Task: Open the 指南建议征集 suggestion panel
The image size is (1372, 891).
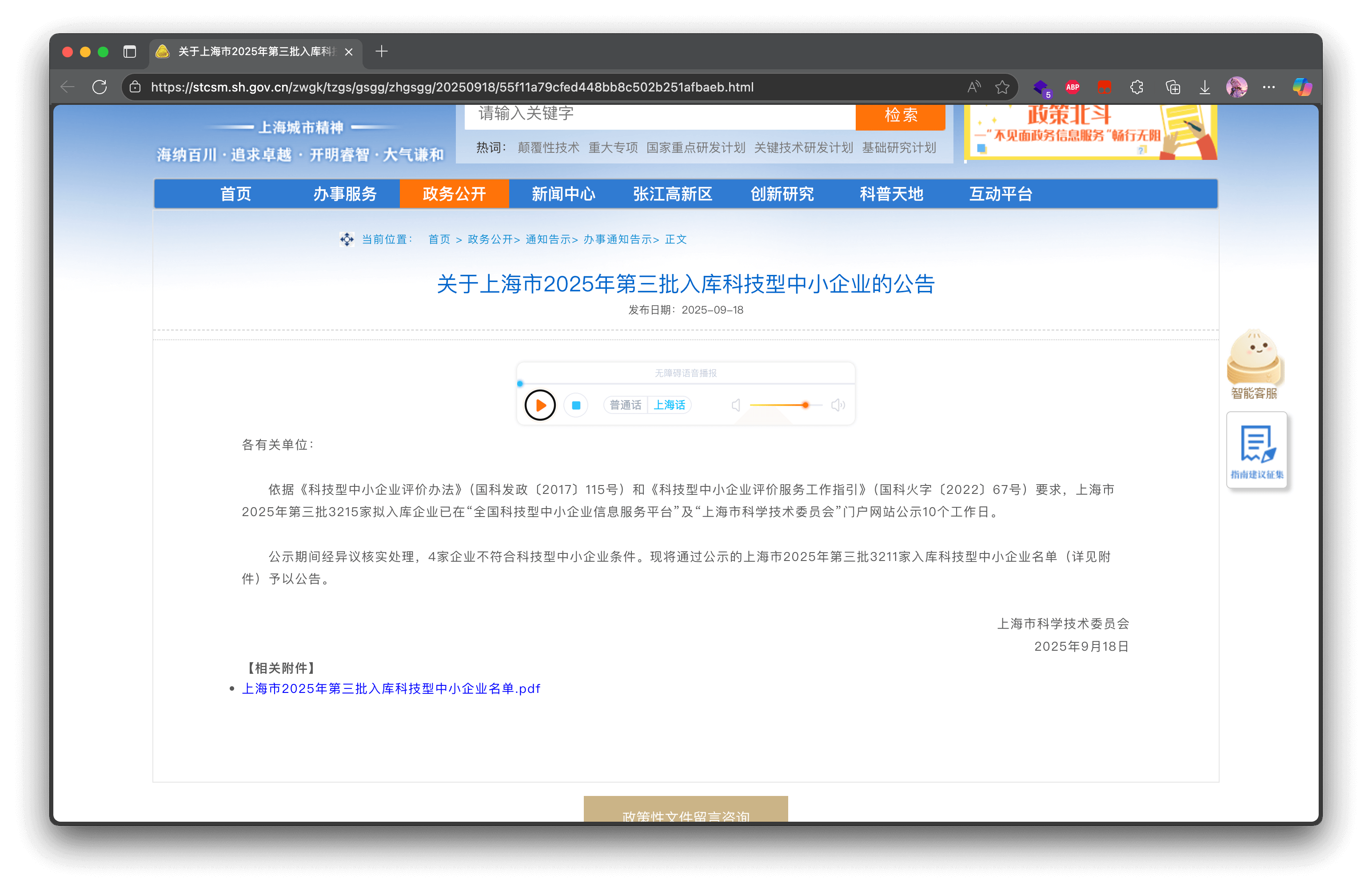Action: (x=1257, y=450)
